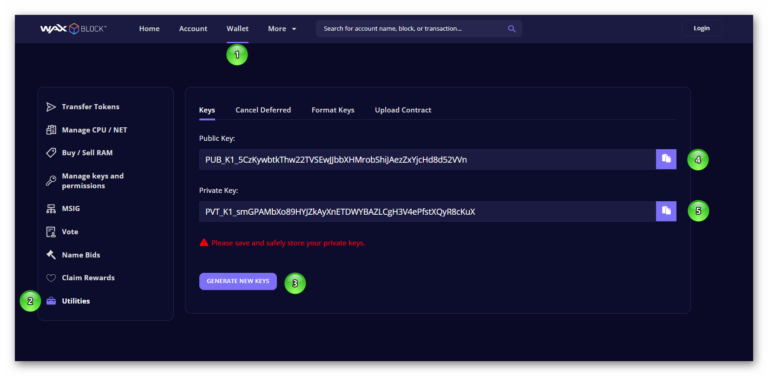Image resolution: width=768 pixels, height=376 pixels.
Task: Click the MSIG hierarchy icon
Action: pyautogui.click(x=51, y=209)
